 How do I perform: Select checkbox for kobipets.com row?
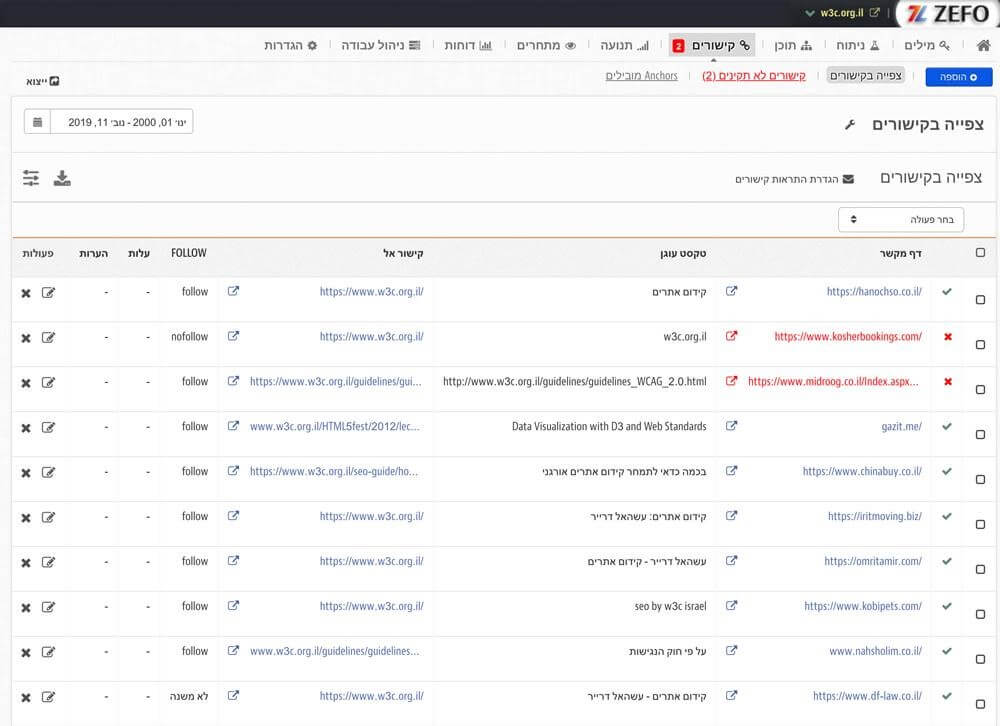pos(980,614)
